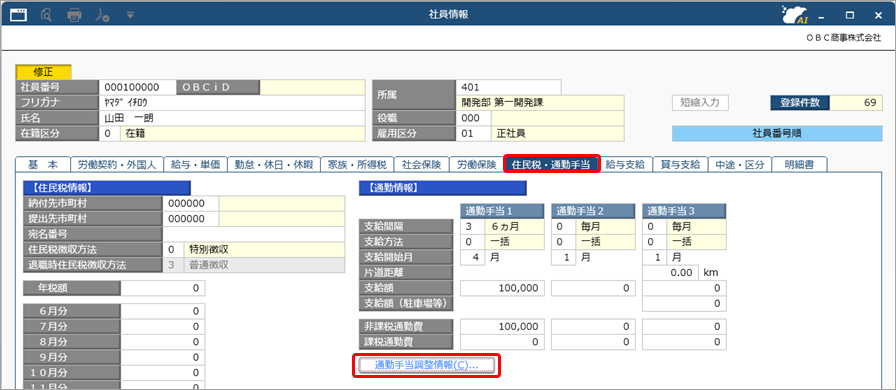
Task: Click the printer icon in title bar
Action: click(75, 15)
